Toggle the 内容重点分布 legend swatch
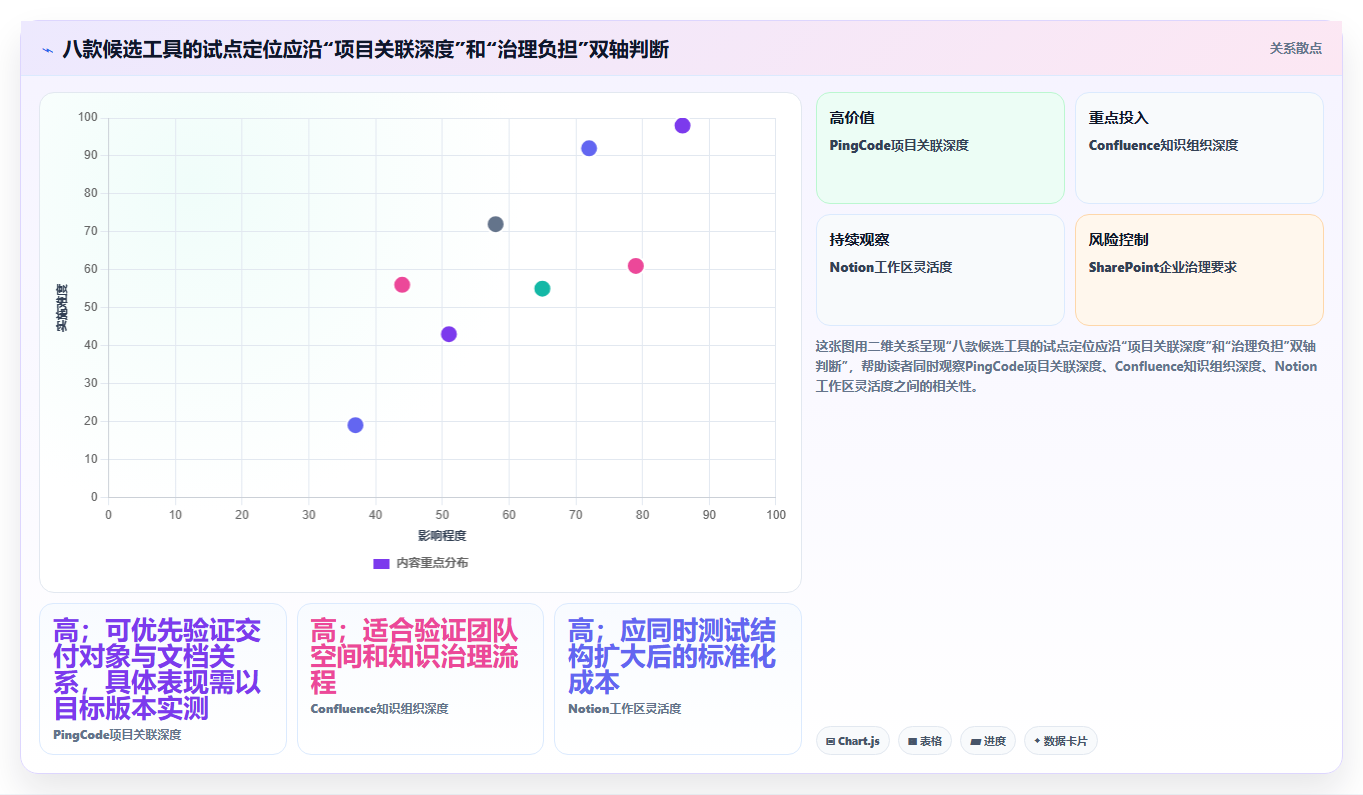The height and width of the screenshot is (795, 1363). tap(381, 563)
